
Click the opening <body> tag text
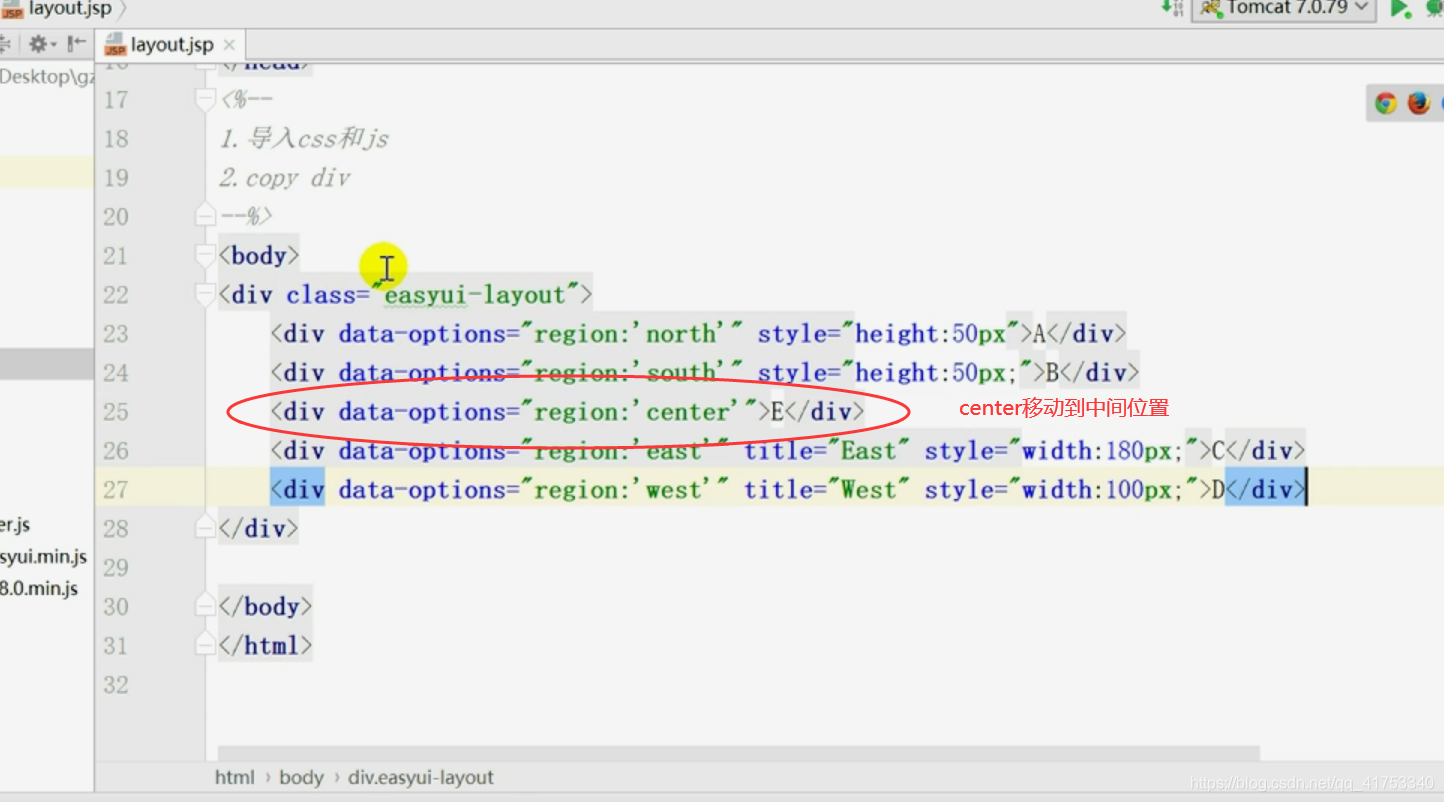pyautogui.click(x=259, y=256)
